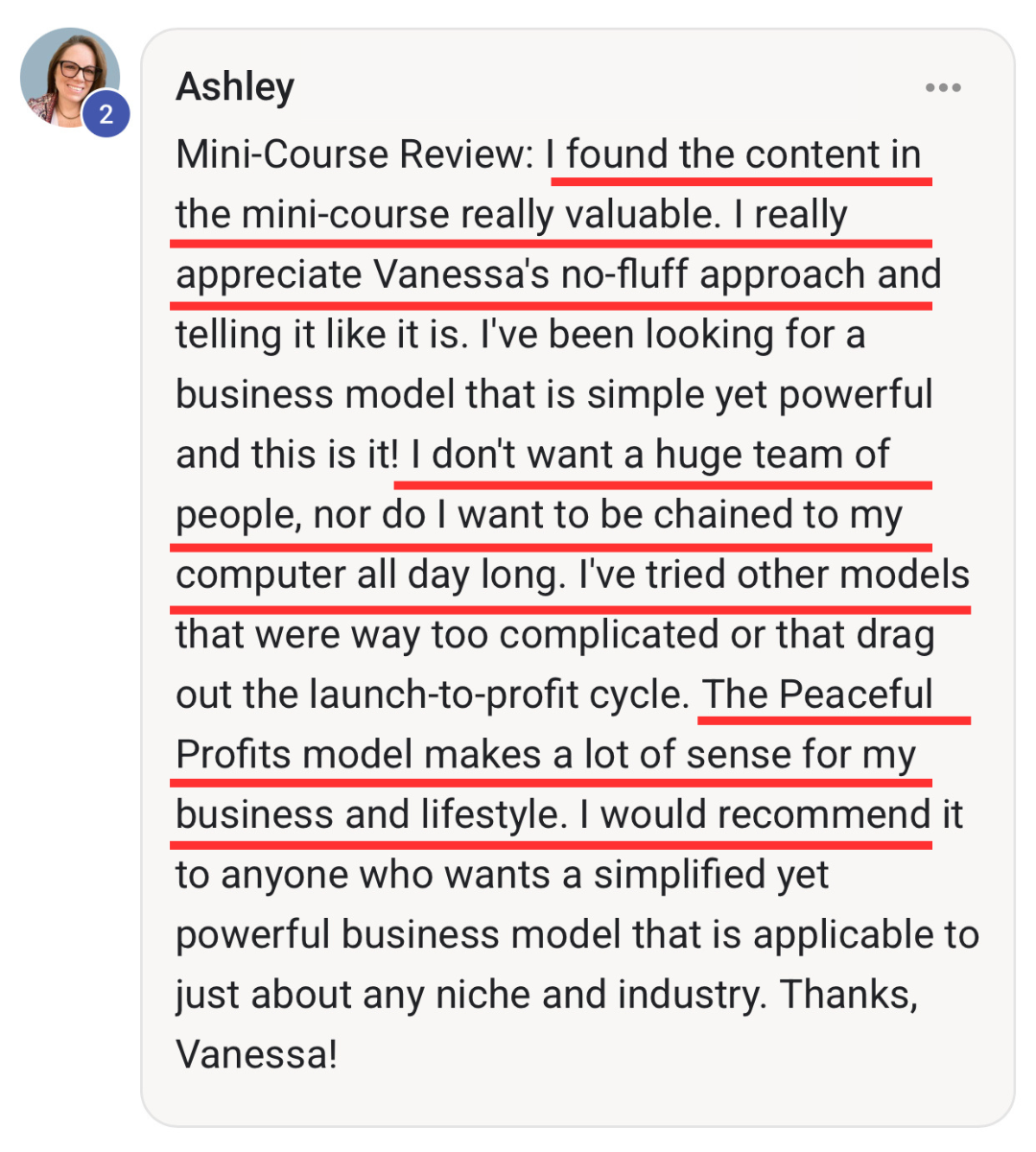This screenshot has height=1152, width=1036.
Task: Open the three-dot options menu on the comment
Action: click(x=942, y=87)
